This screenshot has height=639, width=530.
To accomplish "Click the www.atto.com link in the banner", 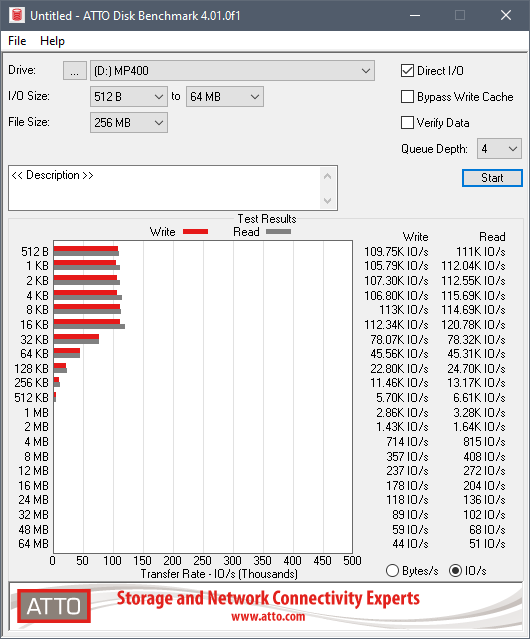I will pyautogui.click(x=268, y=616).
